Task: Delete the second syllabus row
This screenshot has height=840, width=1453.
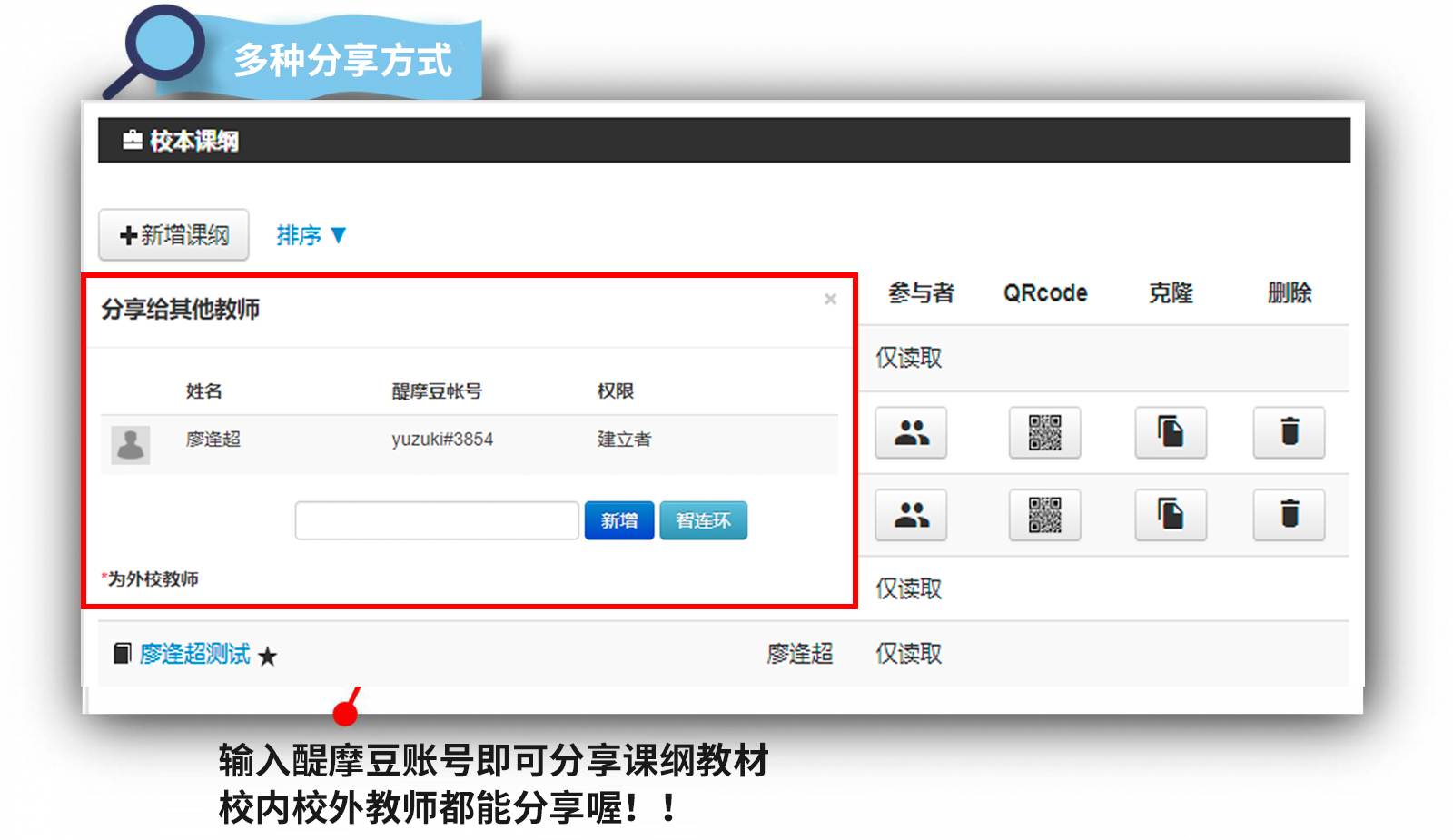Action: (x=1289, y=515)
